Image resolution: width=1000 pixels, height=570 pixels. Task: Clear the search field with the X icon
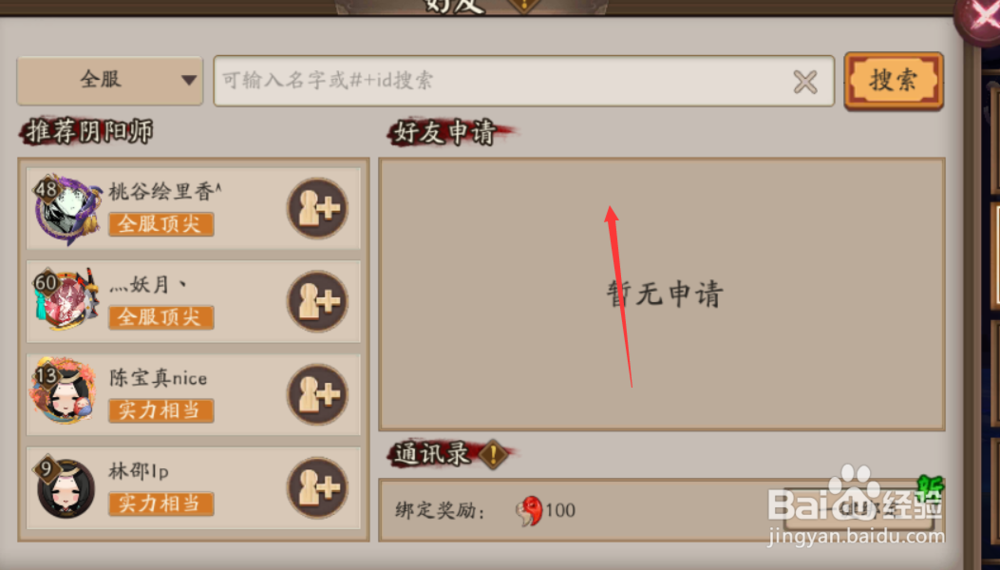click(x=805, y=82)
